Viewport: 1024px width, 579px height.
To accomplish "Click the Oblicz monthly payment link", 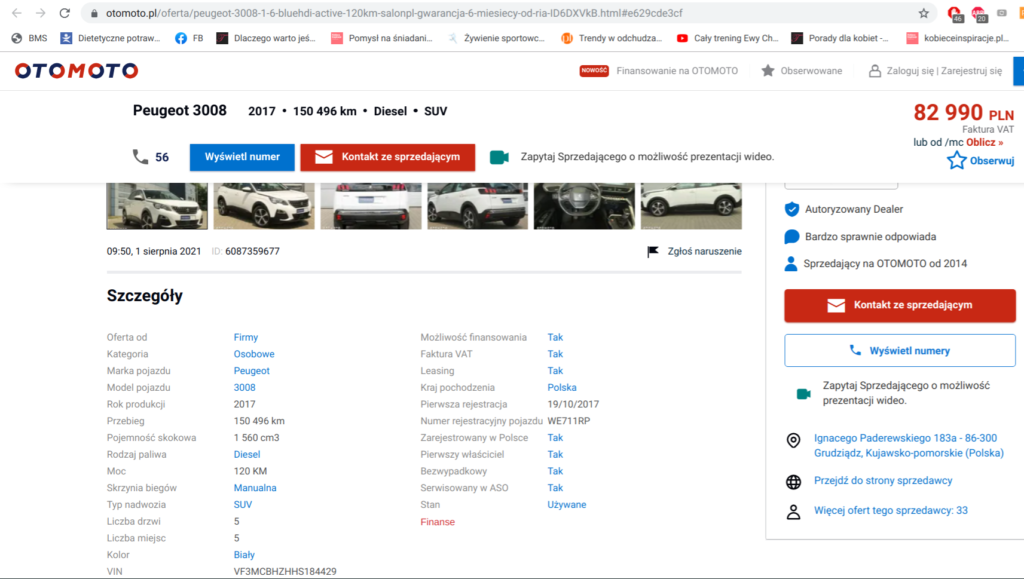I will click(x=985, y=142).
